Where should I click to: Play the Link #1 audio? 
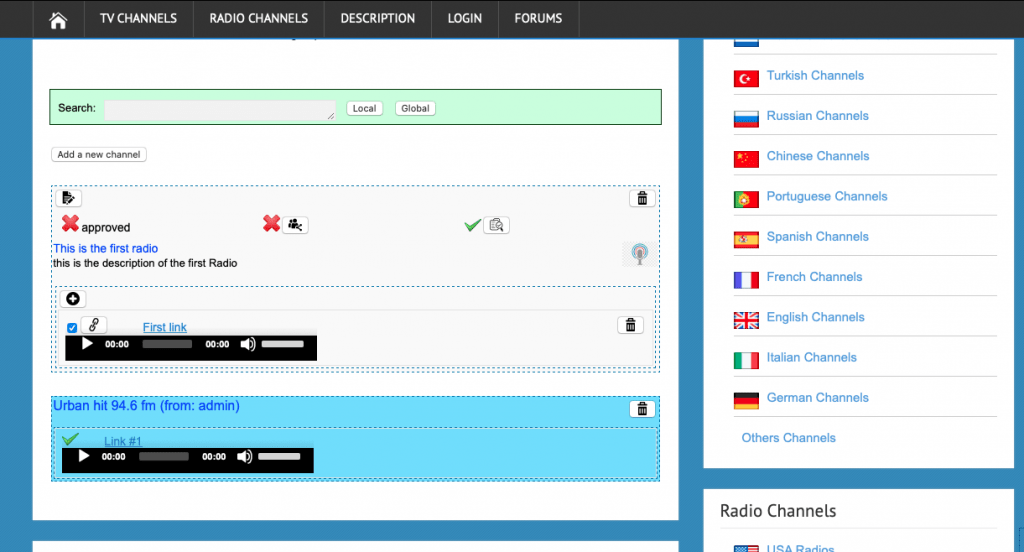[x=84, y=457]
